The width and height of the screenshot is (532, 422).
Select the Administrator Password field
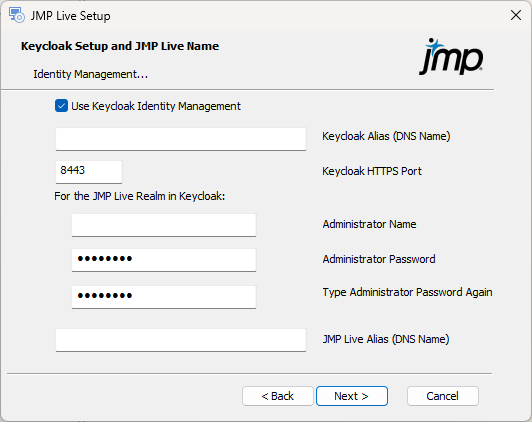(164, 260)
